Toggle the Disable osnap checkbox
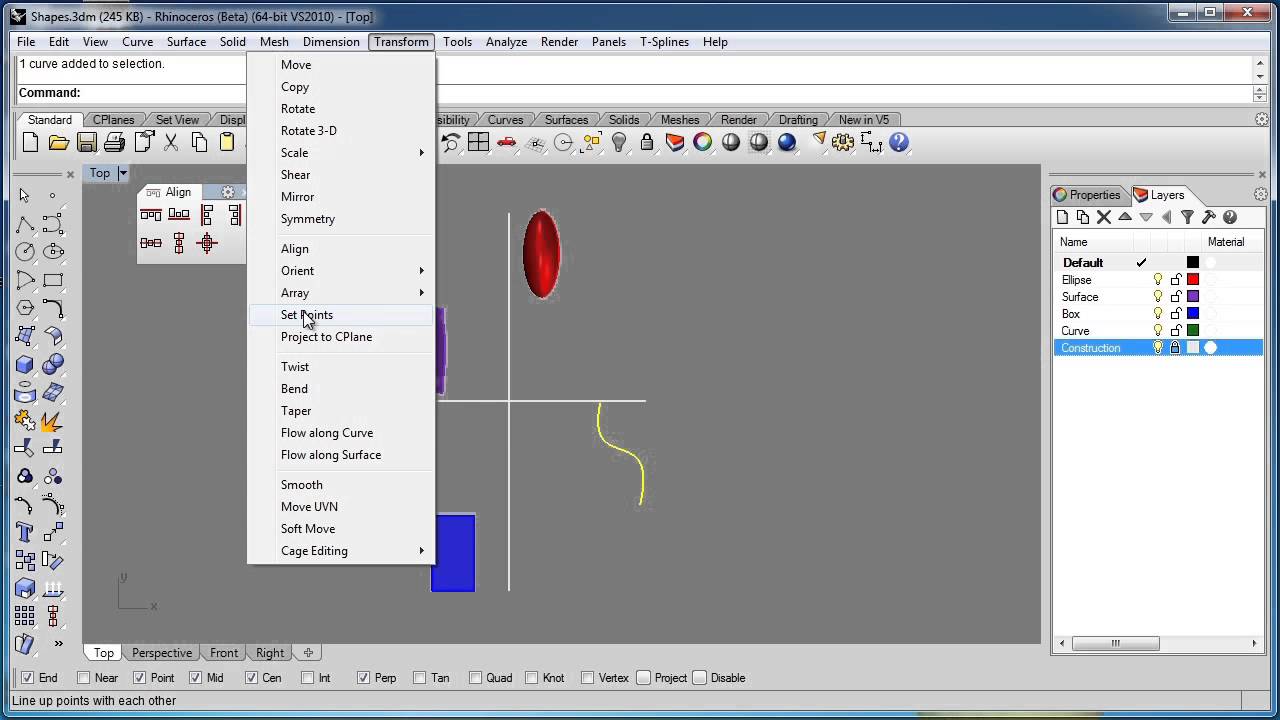 click(700, 678)
